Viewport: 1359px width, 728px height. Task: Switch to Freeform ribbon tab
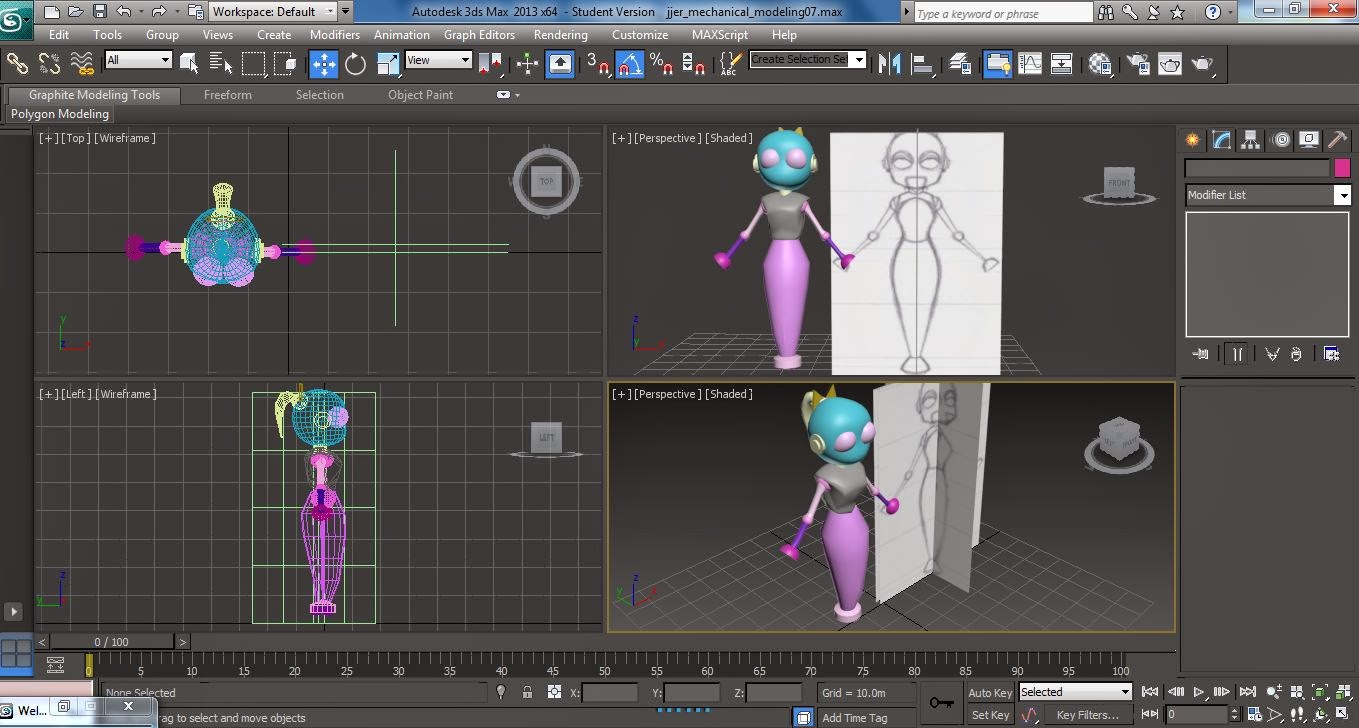(228, 95)
